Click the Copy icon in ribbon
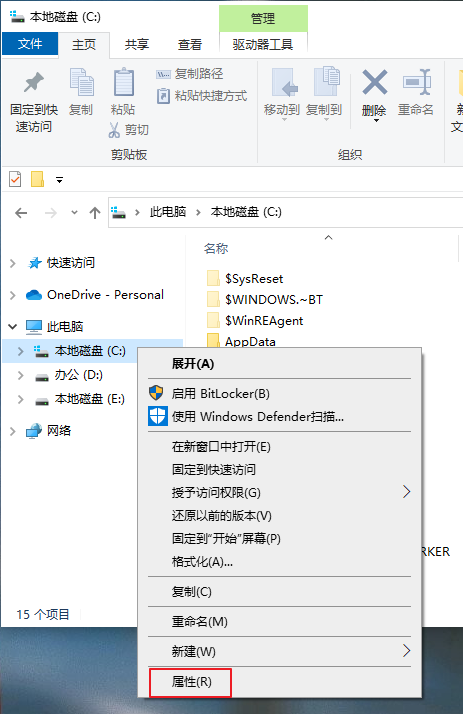This screenshot has height=714, width=463. click(81, 82)
